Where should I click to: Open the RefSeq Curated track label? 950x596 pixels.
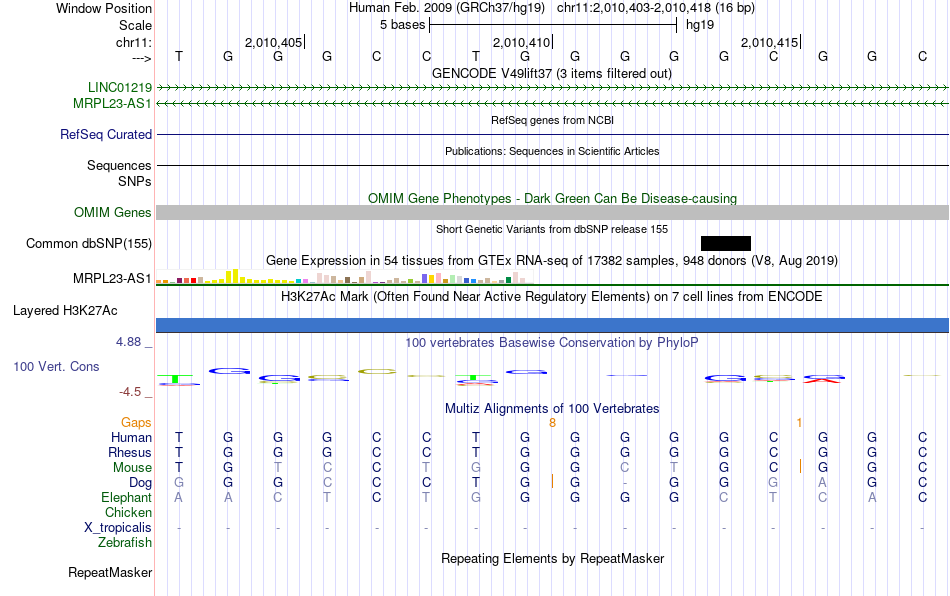pos(106,134)
